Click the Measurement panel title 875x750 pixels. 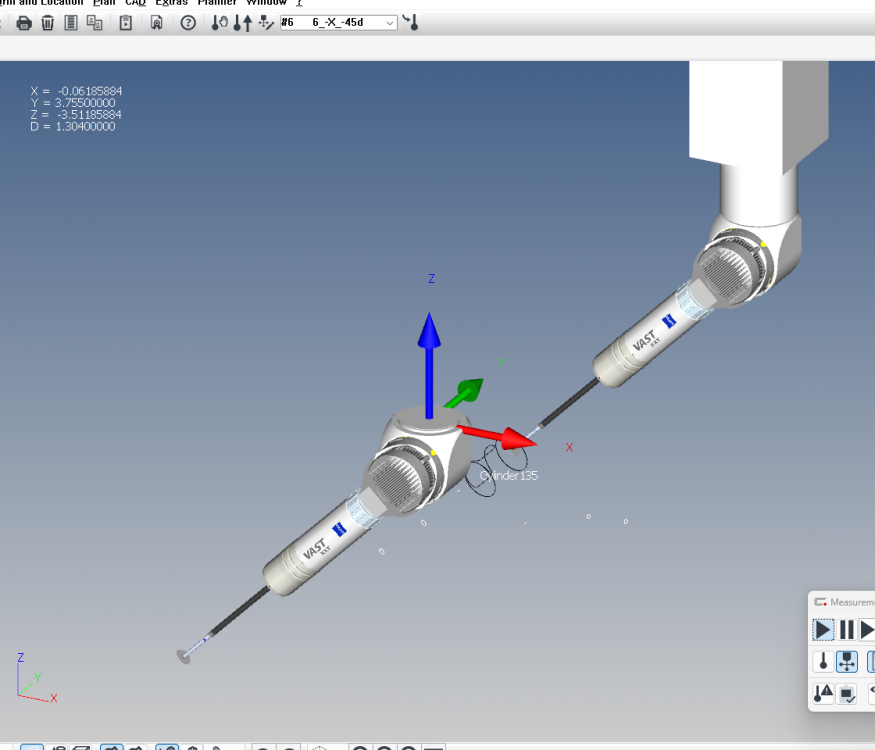tap(852, 602)
